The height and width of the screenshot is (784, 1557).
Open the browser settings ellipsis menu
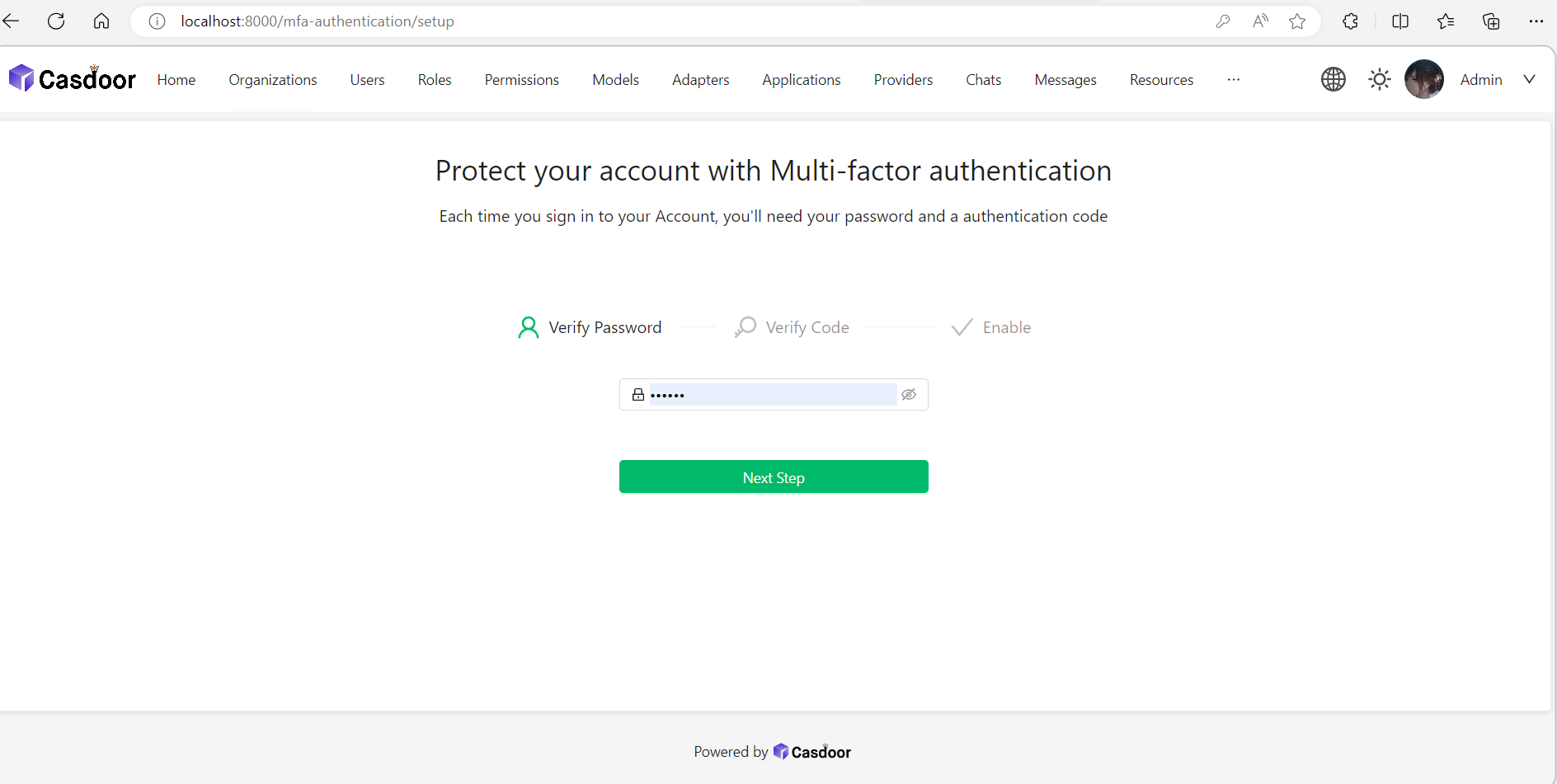[x=1537, y=21]
